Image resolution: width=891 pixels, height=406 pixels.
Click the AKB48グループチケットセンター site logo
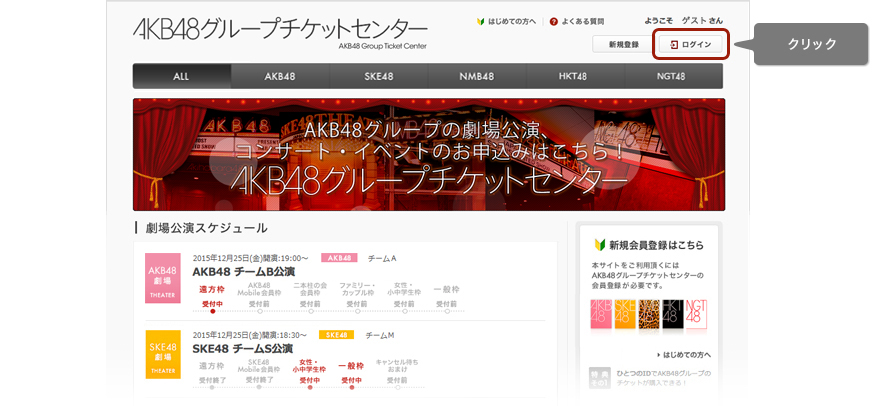pos(280,32)
